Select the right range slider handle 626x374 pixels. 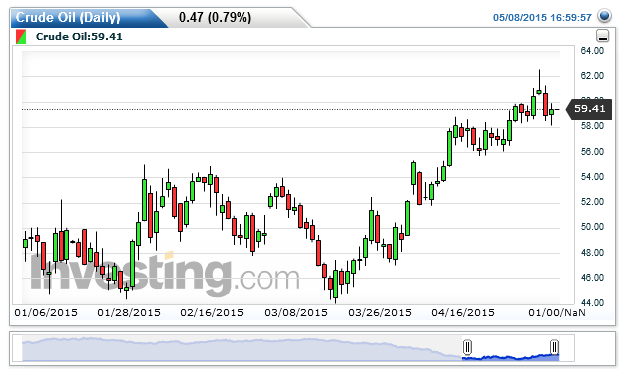coord(554,347)
